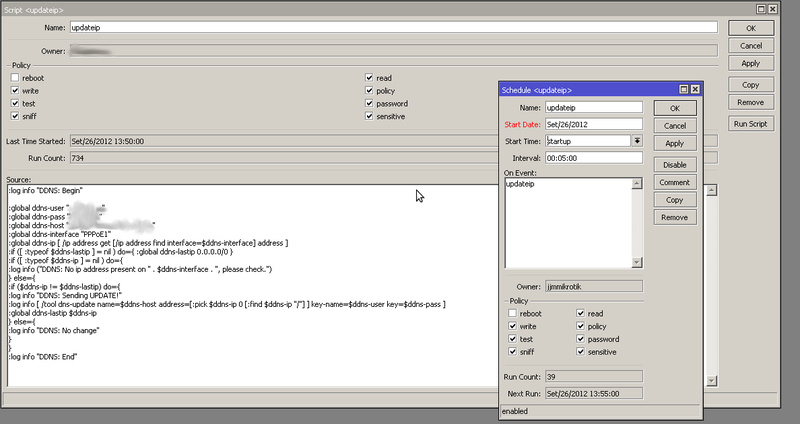Click Source scrollbar up arrow
The width and height of the screenshot is (800, 424).
pos(711,190)
